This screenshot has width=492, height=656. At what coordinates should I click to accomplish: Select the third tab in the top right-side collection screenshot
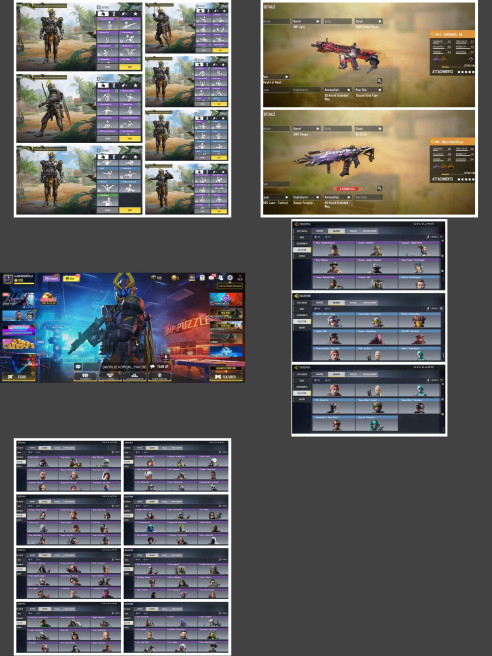coord(354,231)
